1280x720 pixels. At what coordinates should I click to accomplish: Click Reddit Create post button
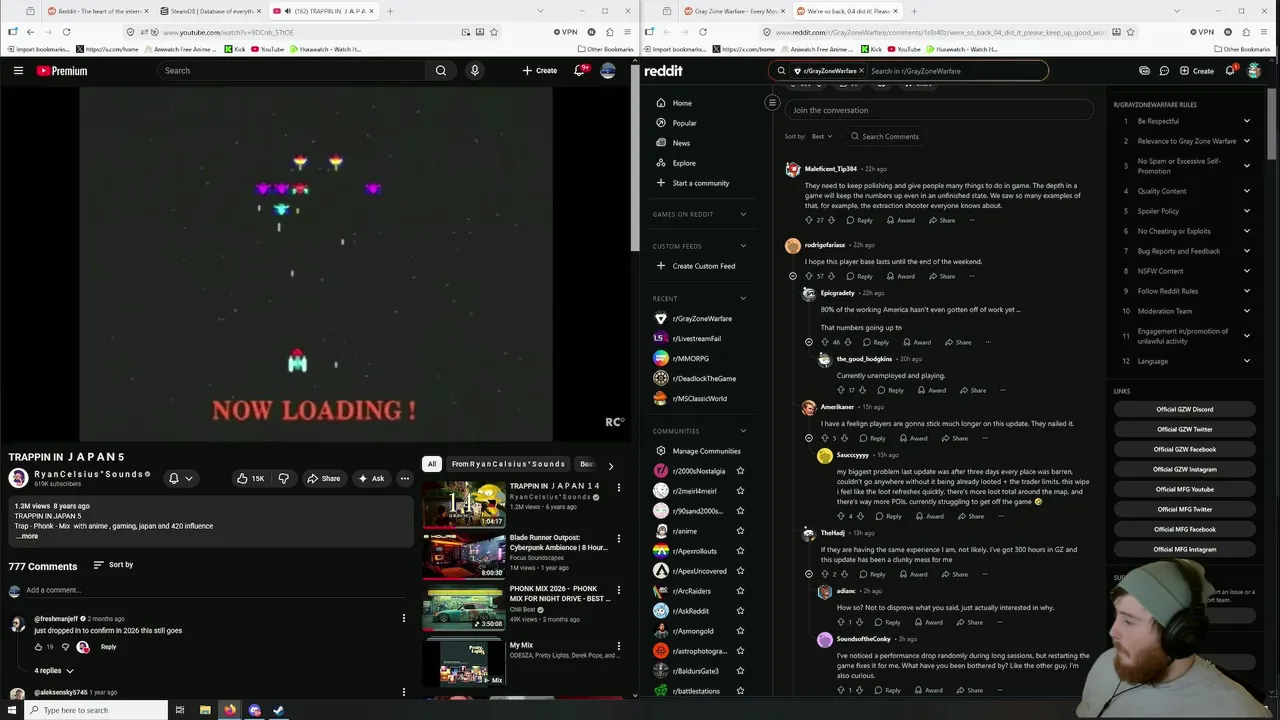click(x=1197, y=71)
